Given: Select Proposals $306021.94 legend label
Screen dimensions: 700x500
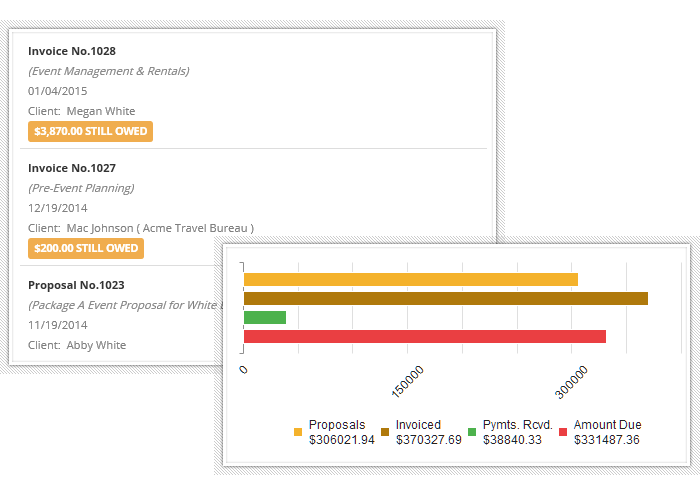Looking at the screenshot, I should 342,432.
